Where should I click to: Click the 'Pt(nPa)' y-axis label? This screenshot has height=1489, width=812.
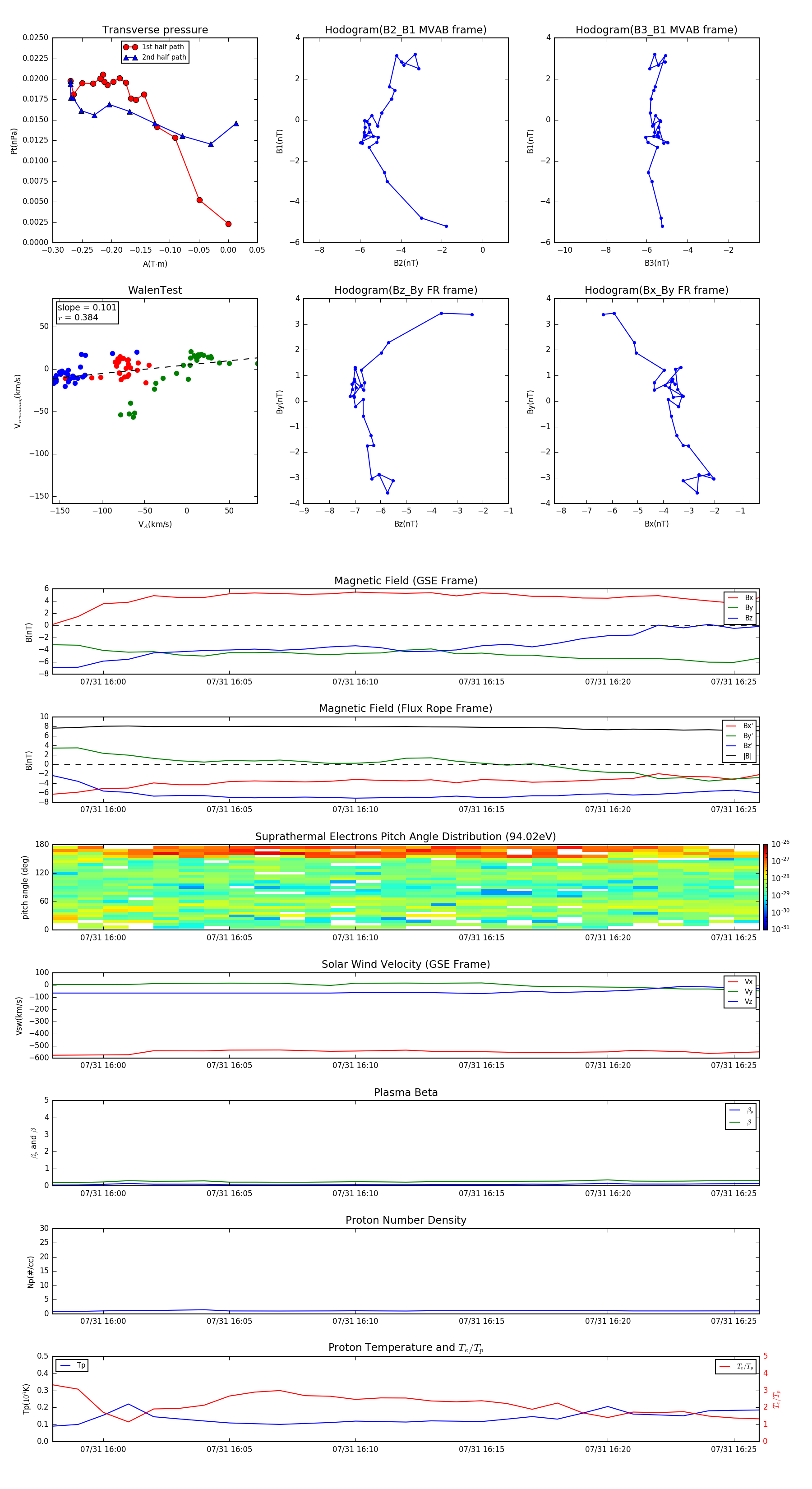pos(14,140)
